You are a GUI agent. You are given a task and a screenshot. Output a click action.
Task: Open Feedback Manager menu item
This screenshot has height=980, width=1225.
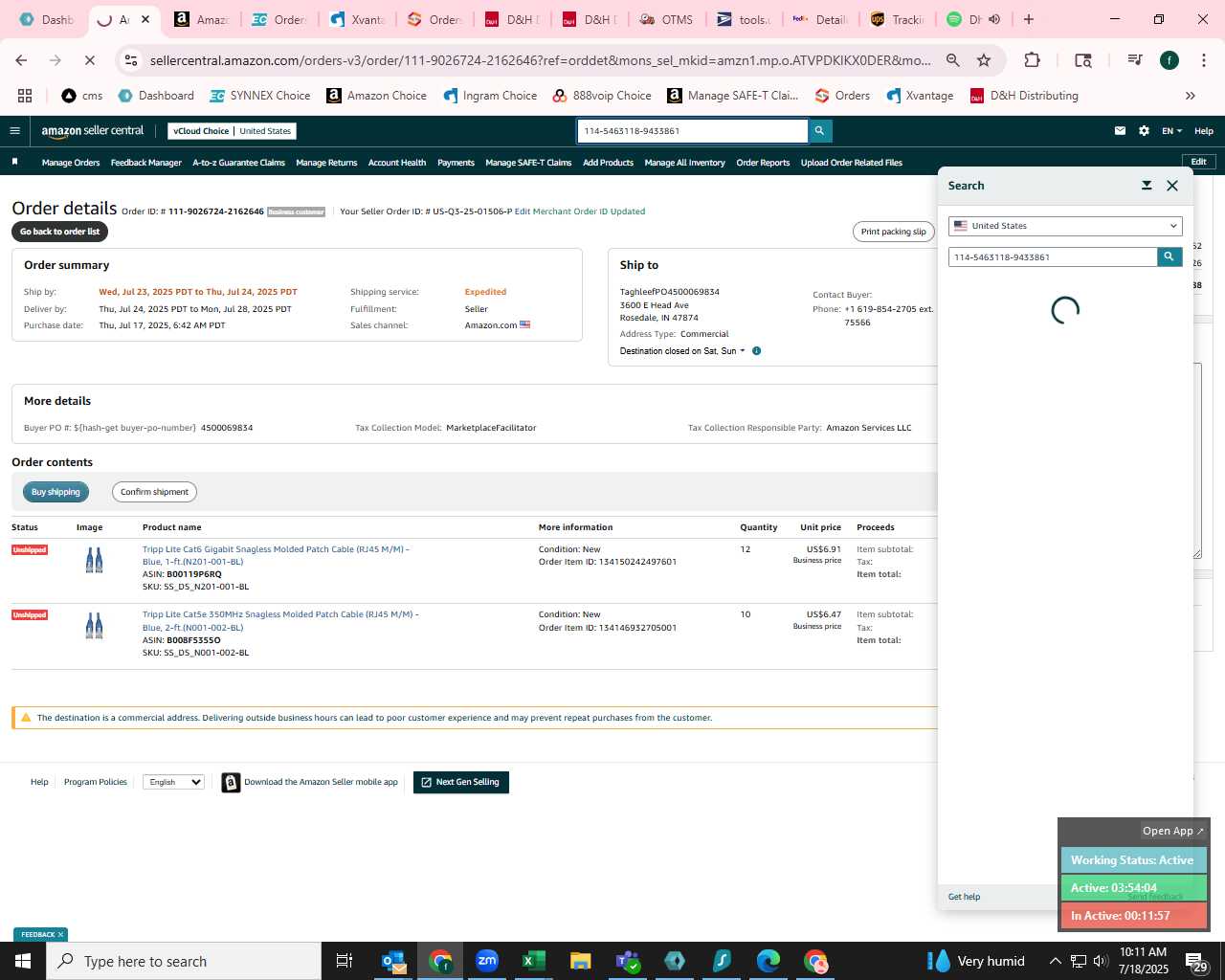146,163
